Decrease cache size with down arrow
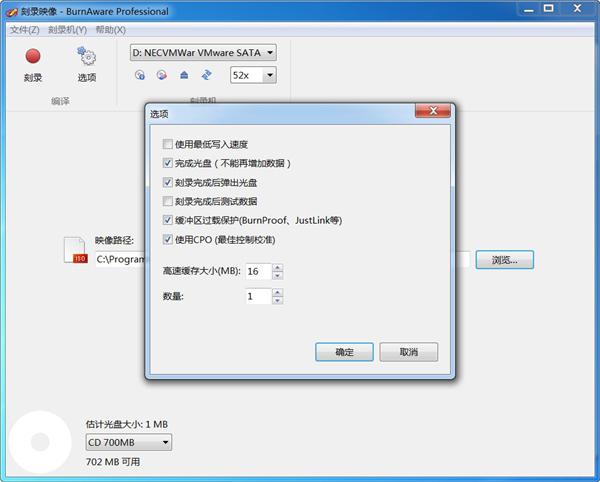600x482 pixels. (278, 275)
